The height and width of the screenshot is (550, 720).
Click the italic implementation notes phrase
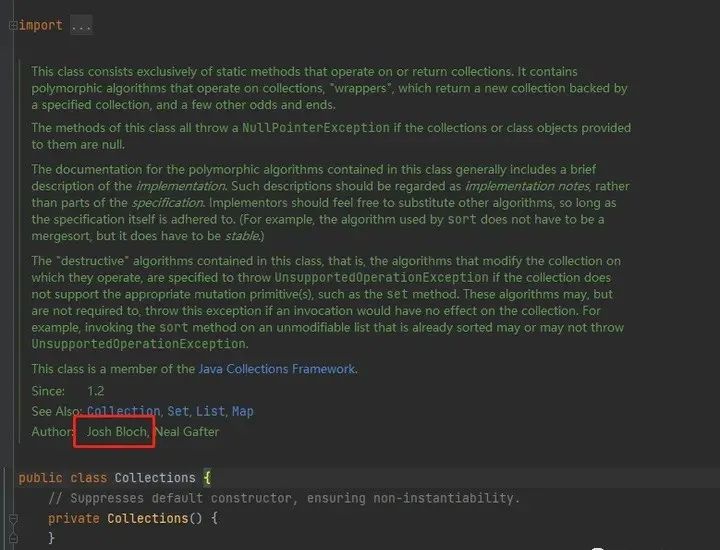[527, 186]
